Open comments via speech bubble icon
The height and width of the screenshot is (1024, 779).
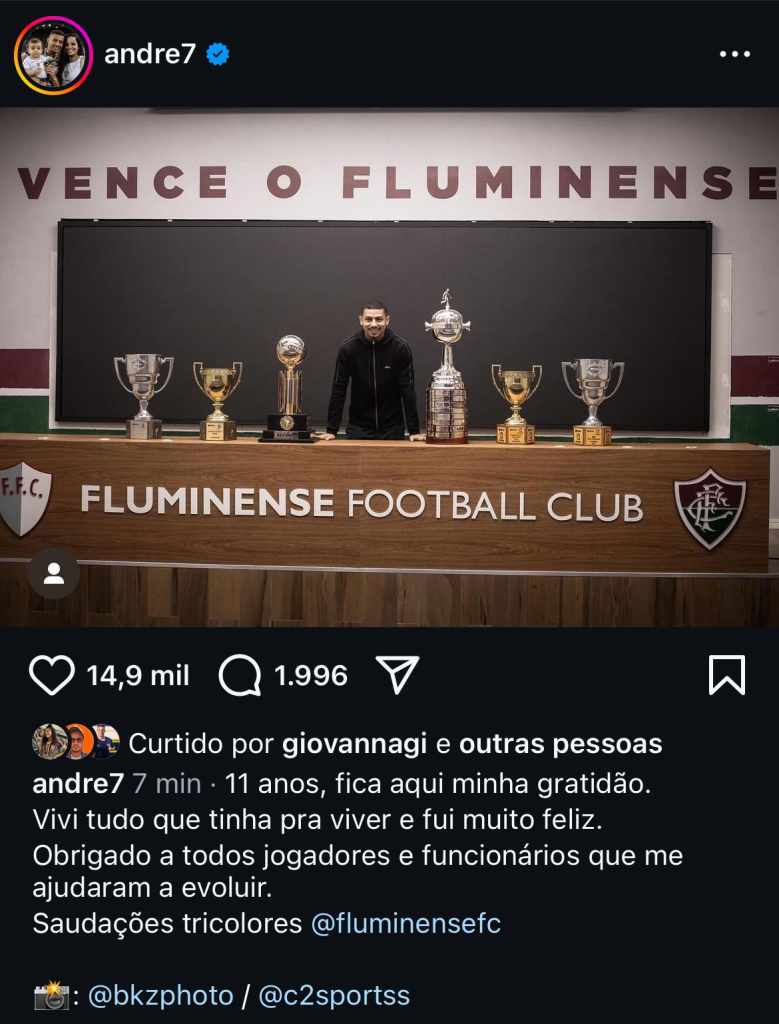pyautogui.click(x=240, y=675)
